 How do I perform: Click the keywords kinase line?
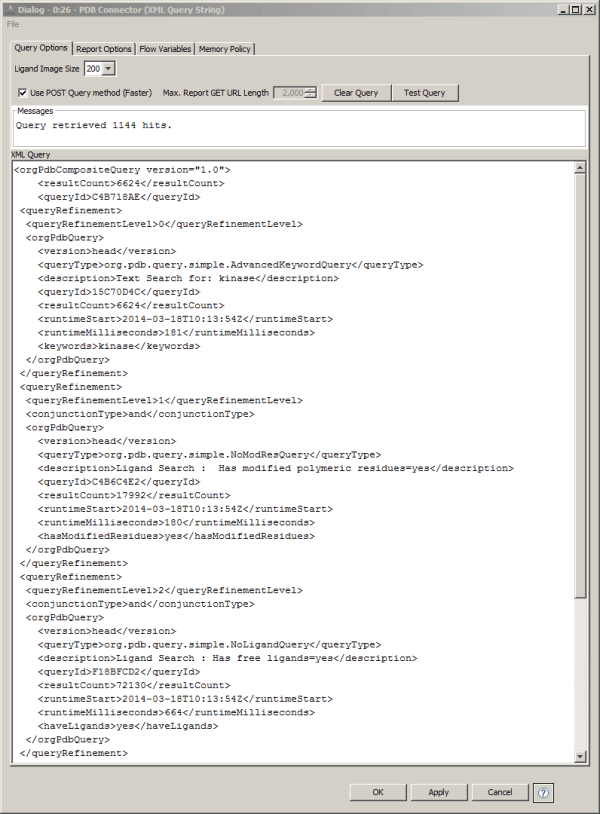coord(119,346)
